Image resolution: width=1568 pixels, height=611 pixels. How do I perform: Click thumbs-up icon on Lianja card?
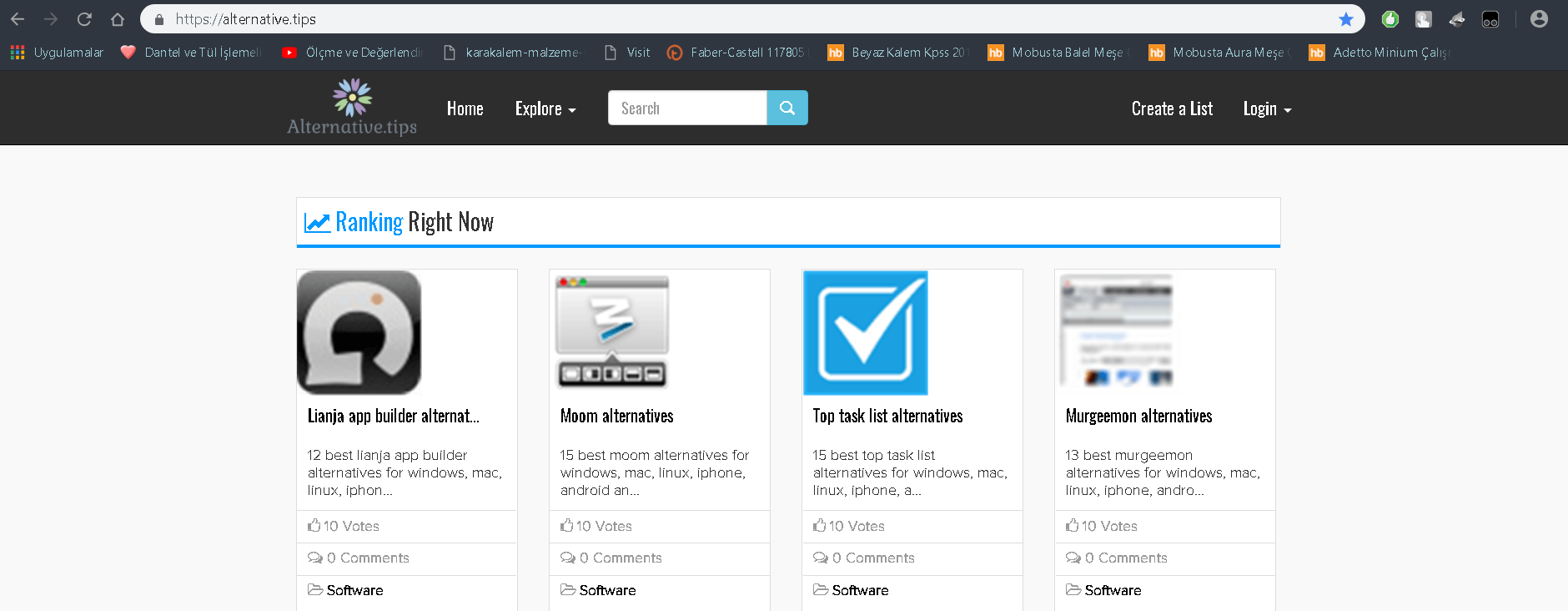(x=314, y=525)
